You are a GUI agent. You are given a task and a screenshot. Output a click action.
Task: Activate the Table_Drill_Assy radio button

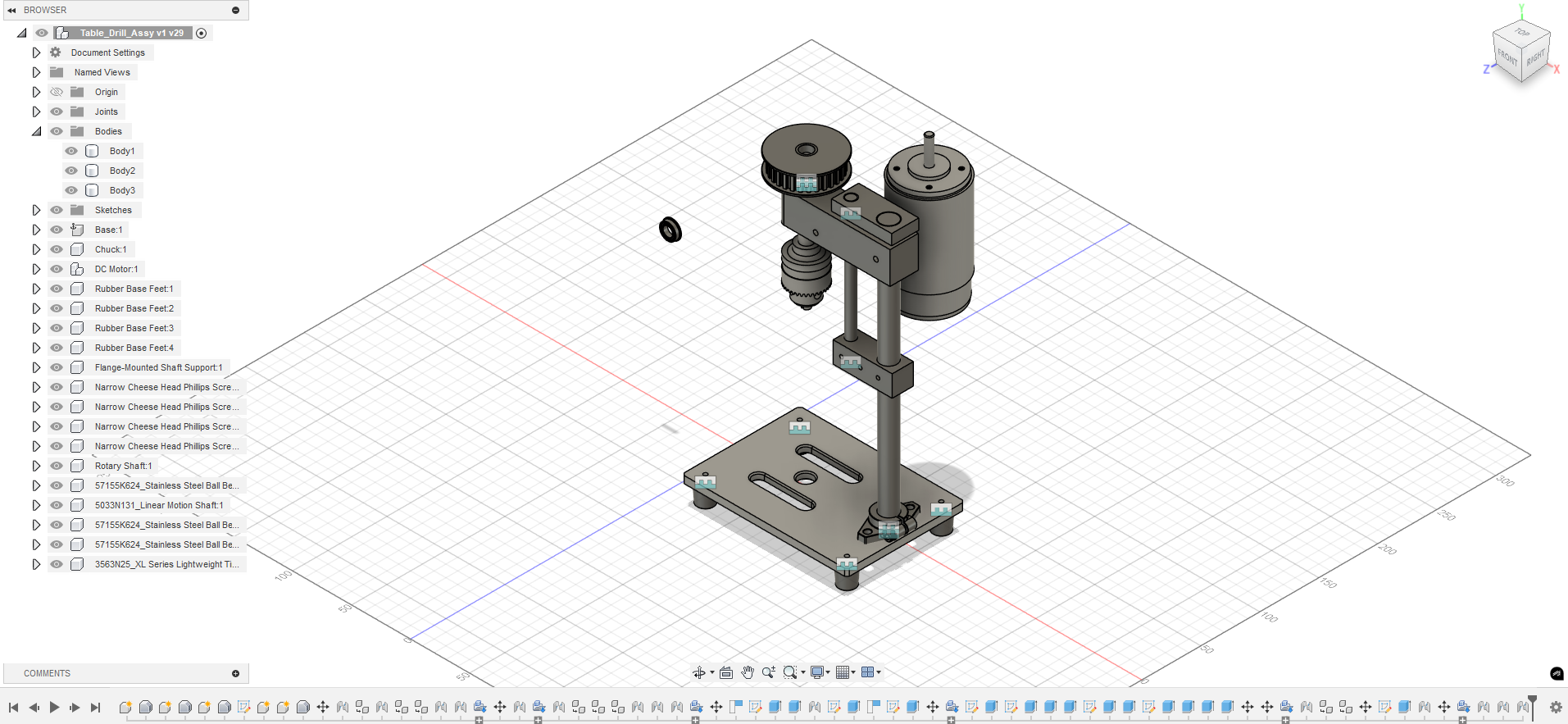[202, 33]
